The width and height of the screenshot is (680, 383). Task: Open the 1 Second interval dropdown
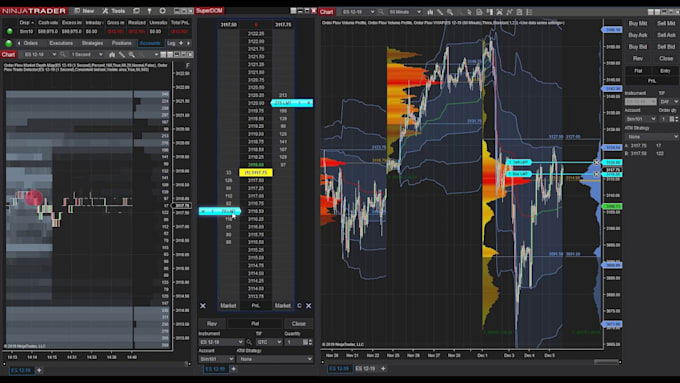[x=87, y=55]
